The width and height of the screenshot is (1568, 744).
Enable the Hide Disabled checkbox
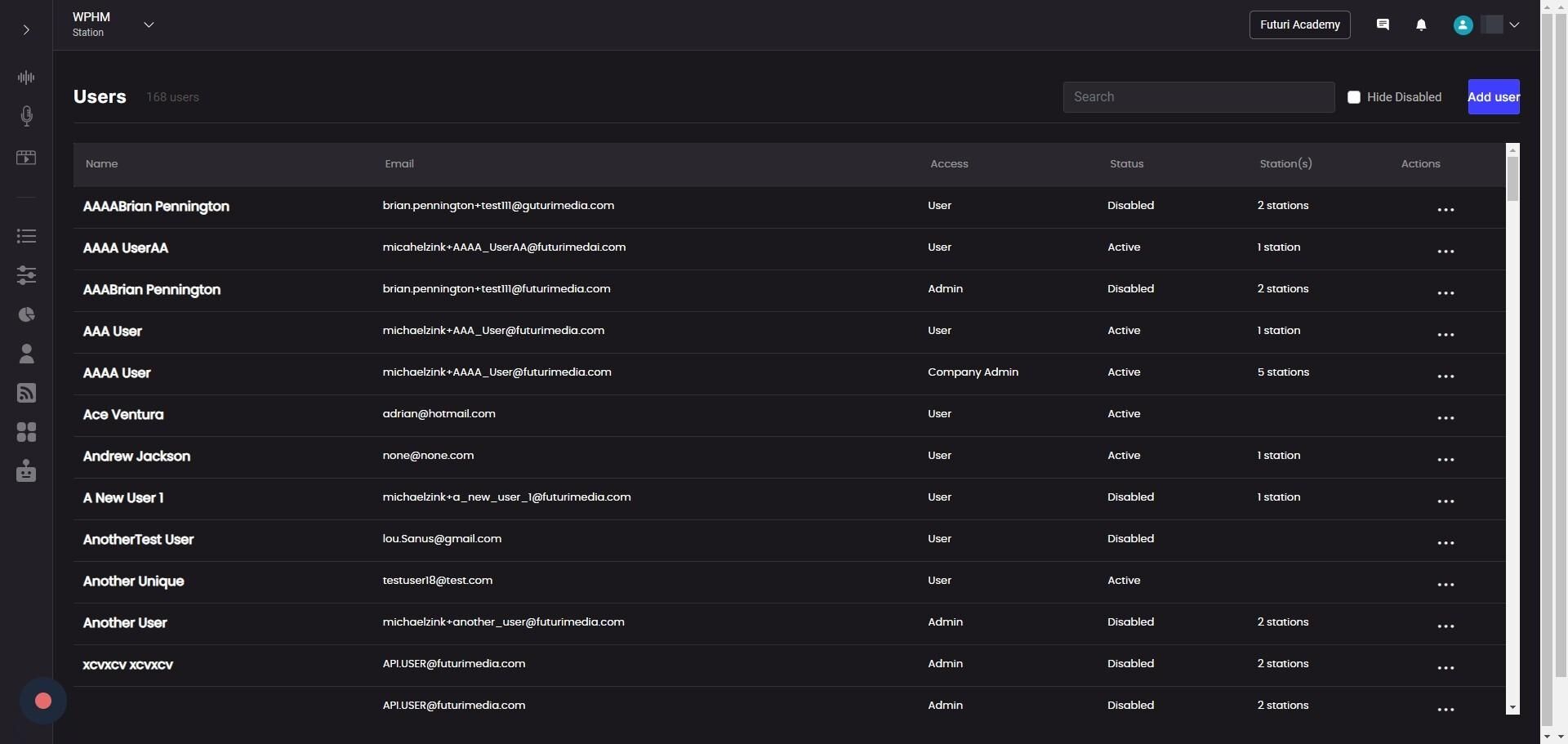tap(1354, 97)
